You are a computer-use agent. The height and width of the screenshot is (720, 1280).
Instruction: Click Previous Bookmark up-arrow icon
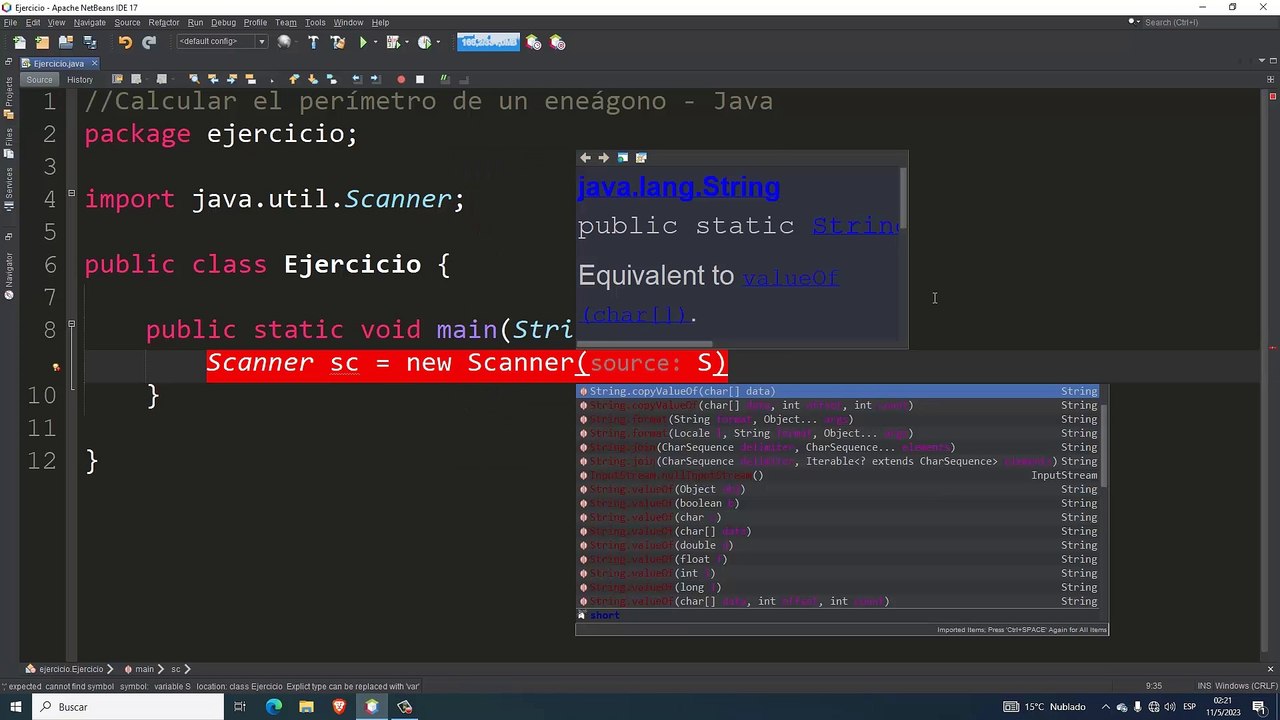293,79
